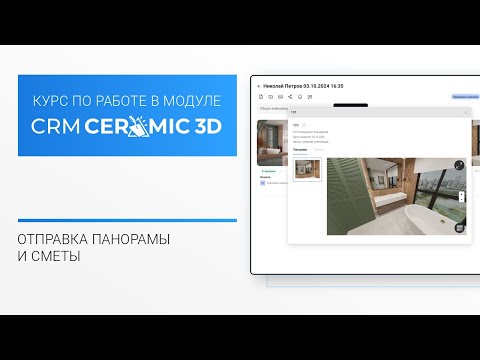Click the back arrow beside Николай Петров
The width and height of the screenshot is (480, 360).
[x=259, y=86]
